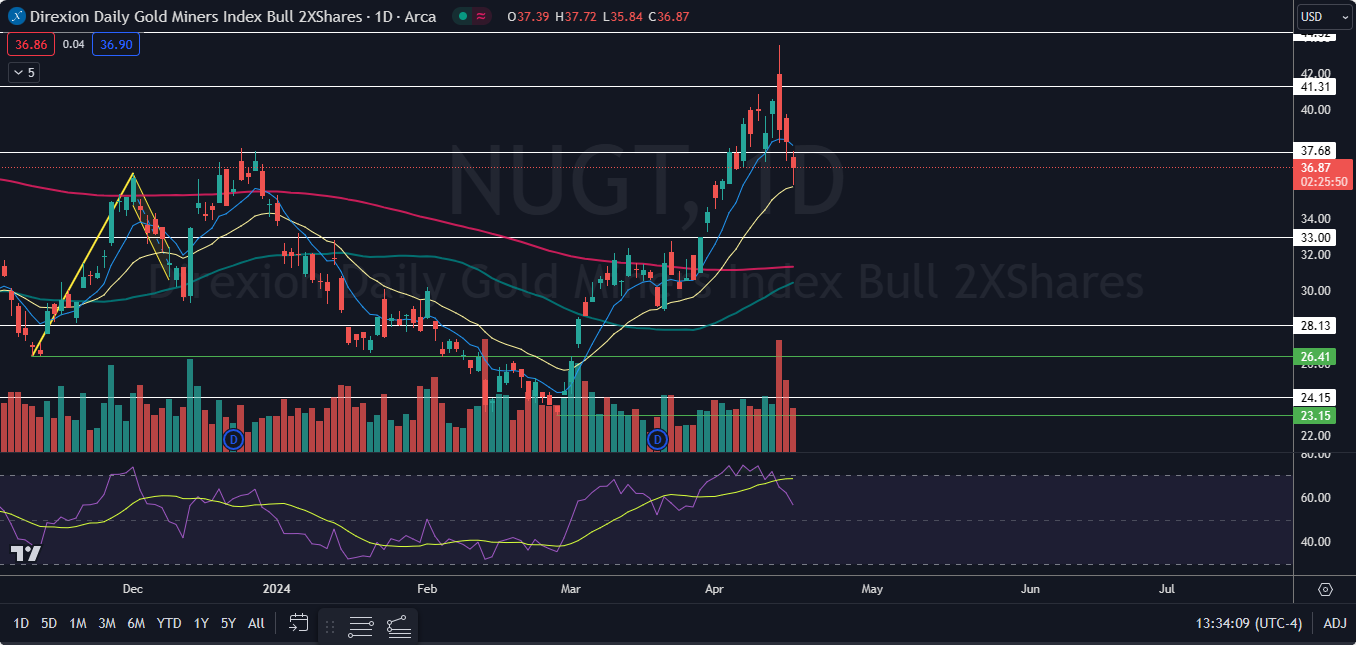The width and height of the screenshot is (1356, 645).
Task: Expand the collapsed 5 indicators legend
Action: tap(23, 72)
